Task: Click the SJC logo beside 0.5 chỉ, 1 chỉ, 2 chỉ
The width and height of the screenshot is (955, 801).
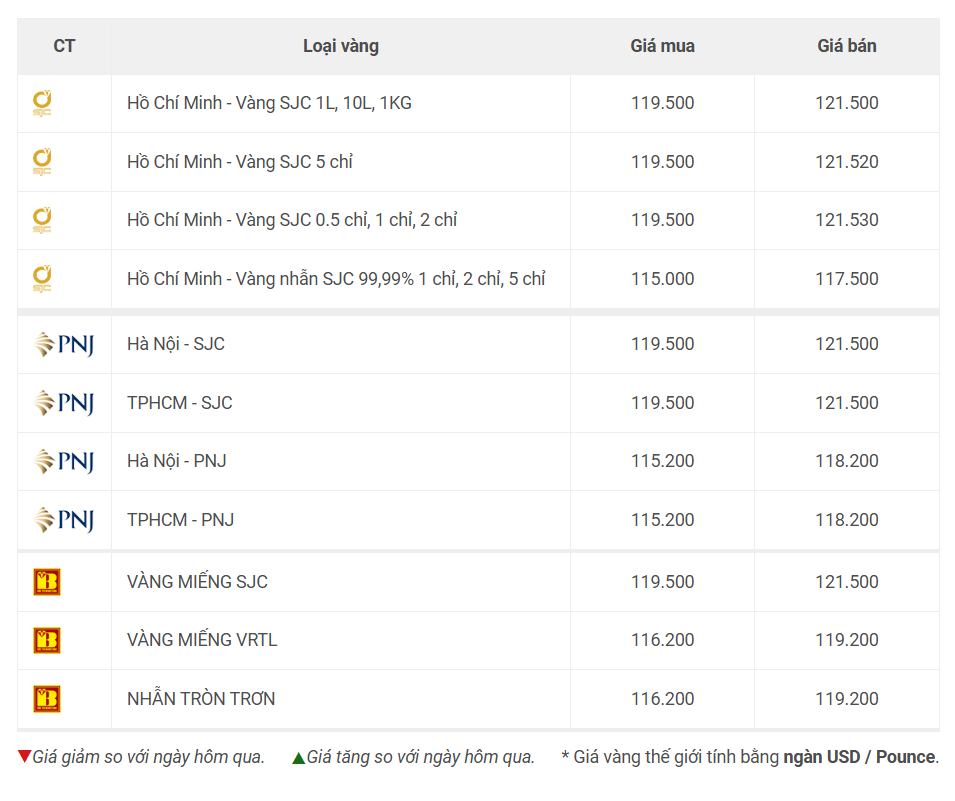Action: coord(42,221)
